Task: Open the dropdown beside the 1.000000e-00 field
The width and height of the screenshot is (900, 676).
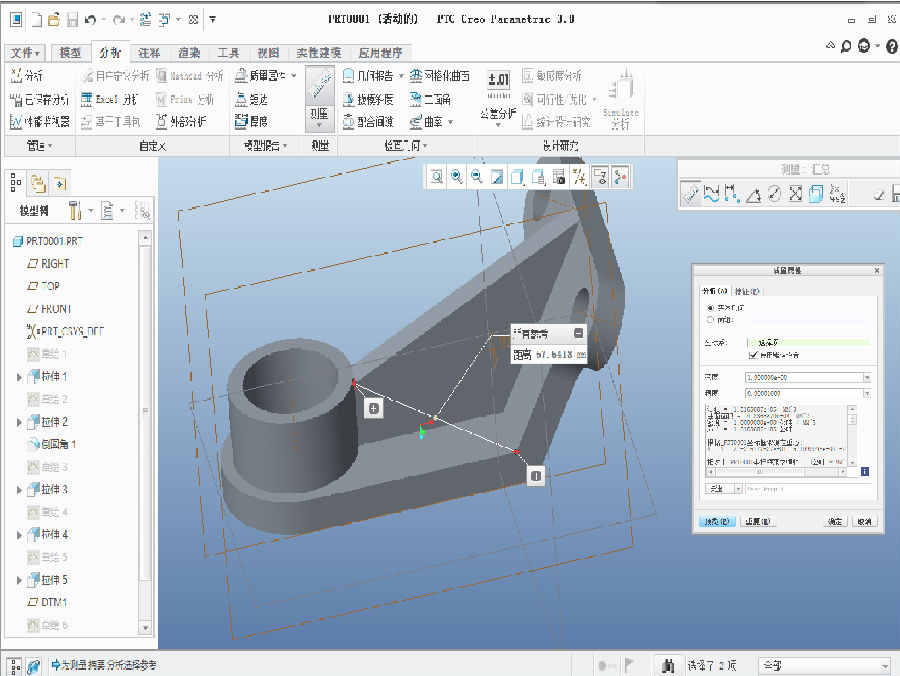Action: click(866, 378)
